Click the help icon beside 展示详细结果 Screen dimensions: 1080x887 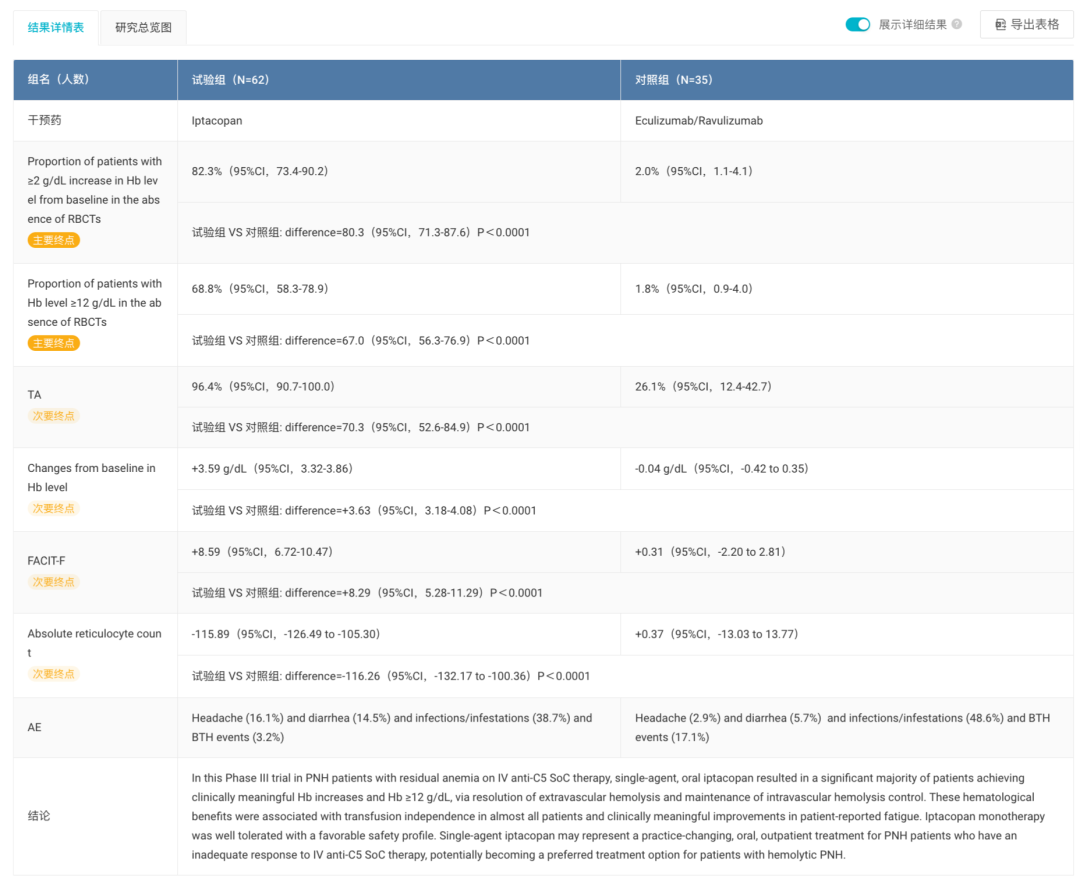click(957, 24)
